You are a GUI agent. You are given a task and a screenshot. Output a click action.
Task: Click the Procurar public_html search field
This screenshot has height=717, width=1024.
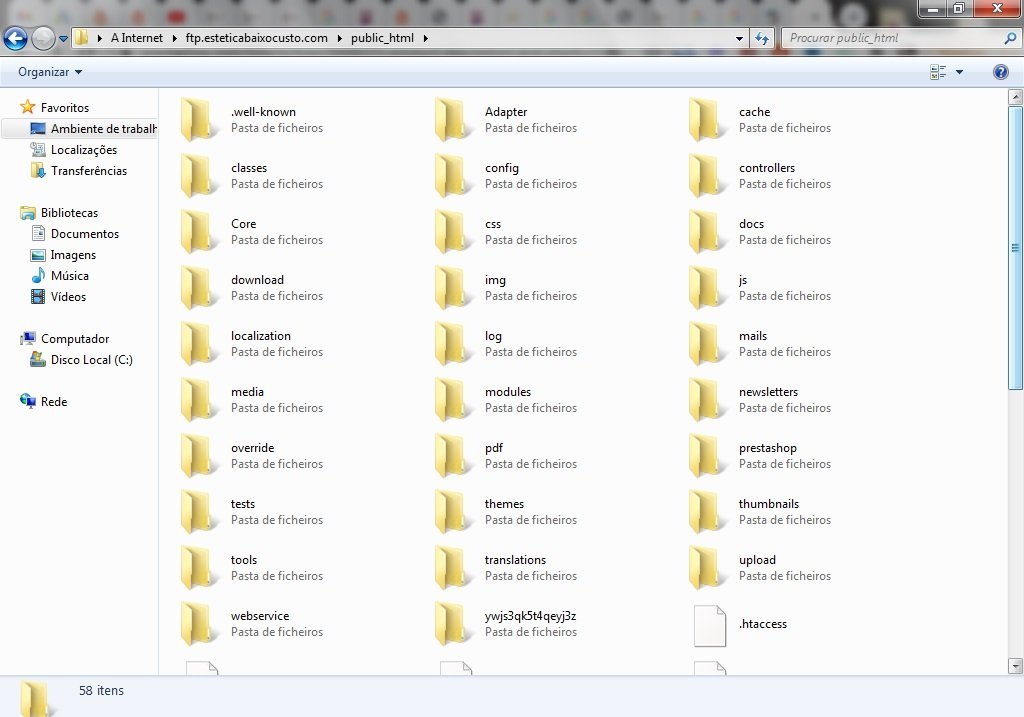[895, 38]
